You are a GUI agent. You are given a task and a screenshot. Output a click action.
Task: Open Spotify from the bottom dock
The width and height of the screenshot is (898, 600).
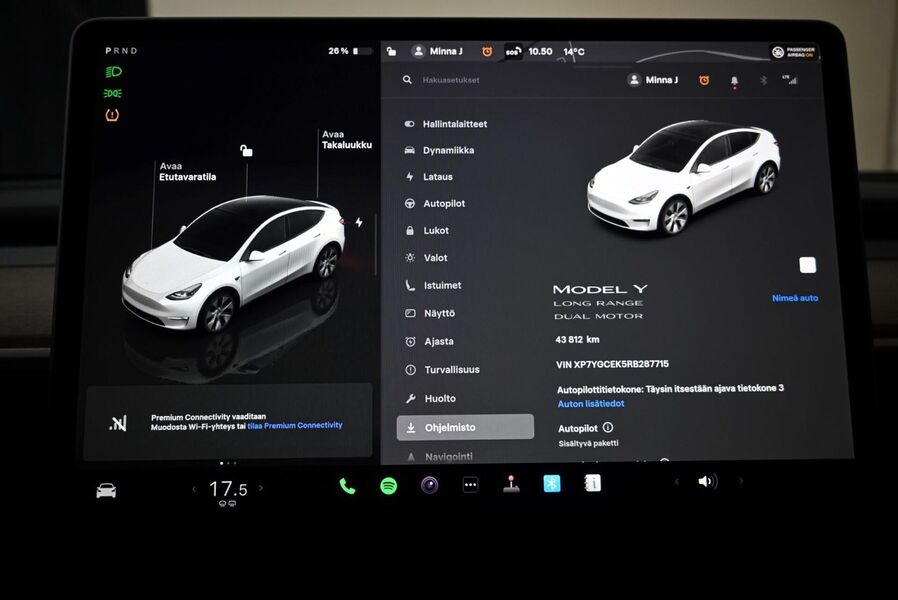click(x=388, y=484)
